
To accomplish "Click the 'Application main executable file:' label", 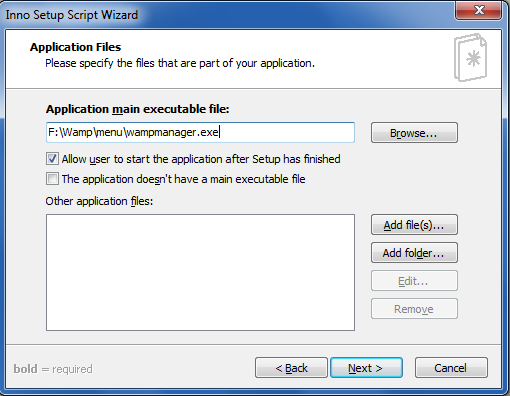I will 138,109.
